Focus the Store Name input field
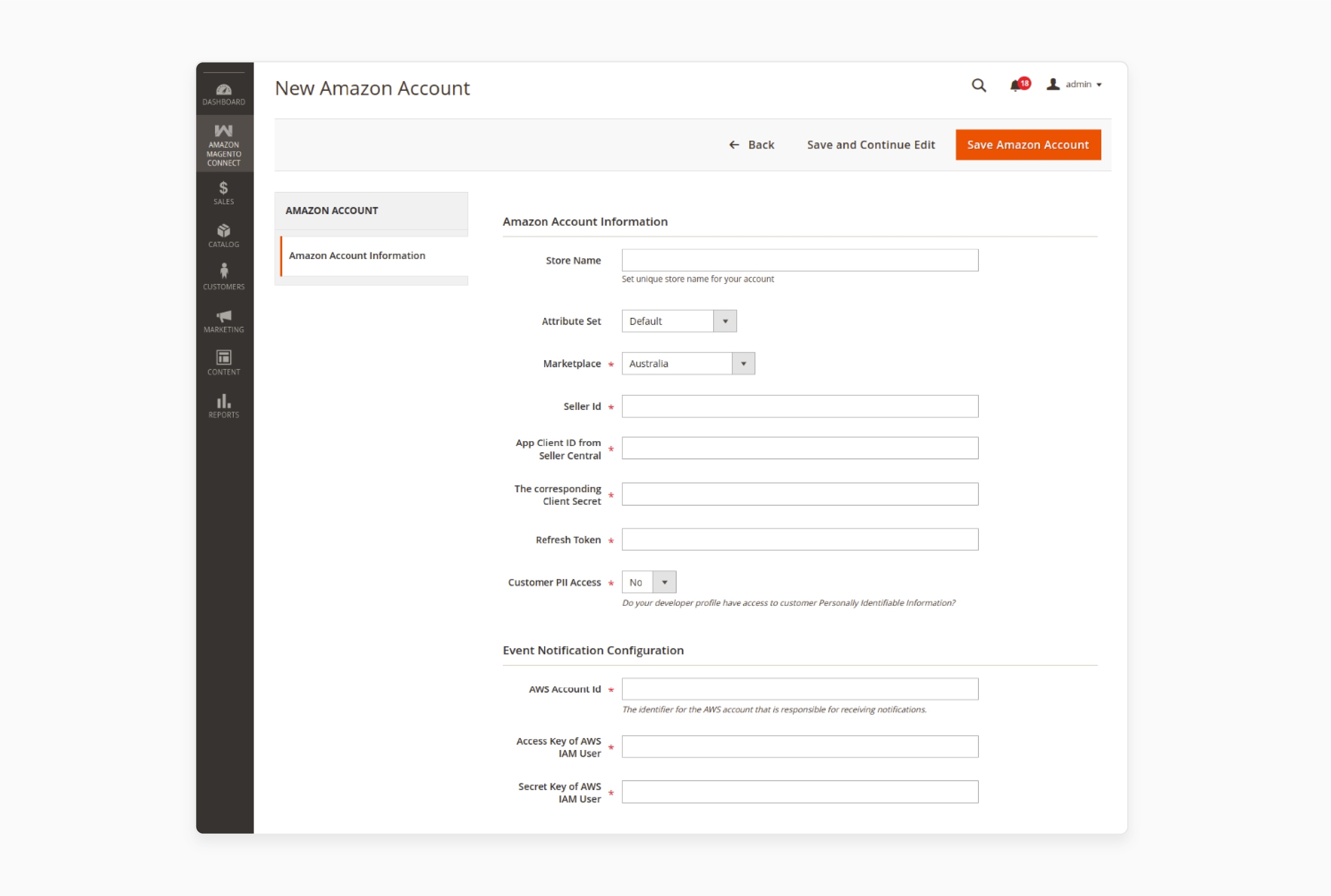The image size is (1331, 896). pyautogui.click(x=800, y=260)
